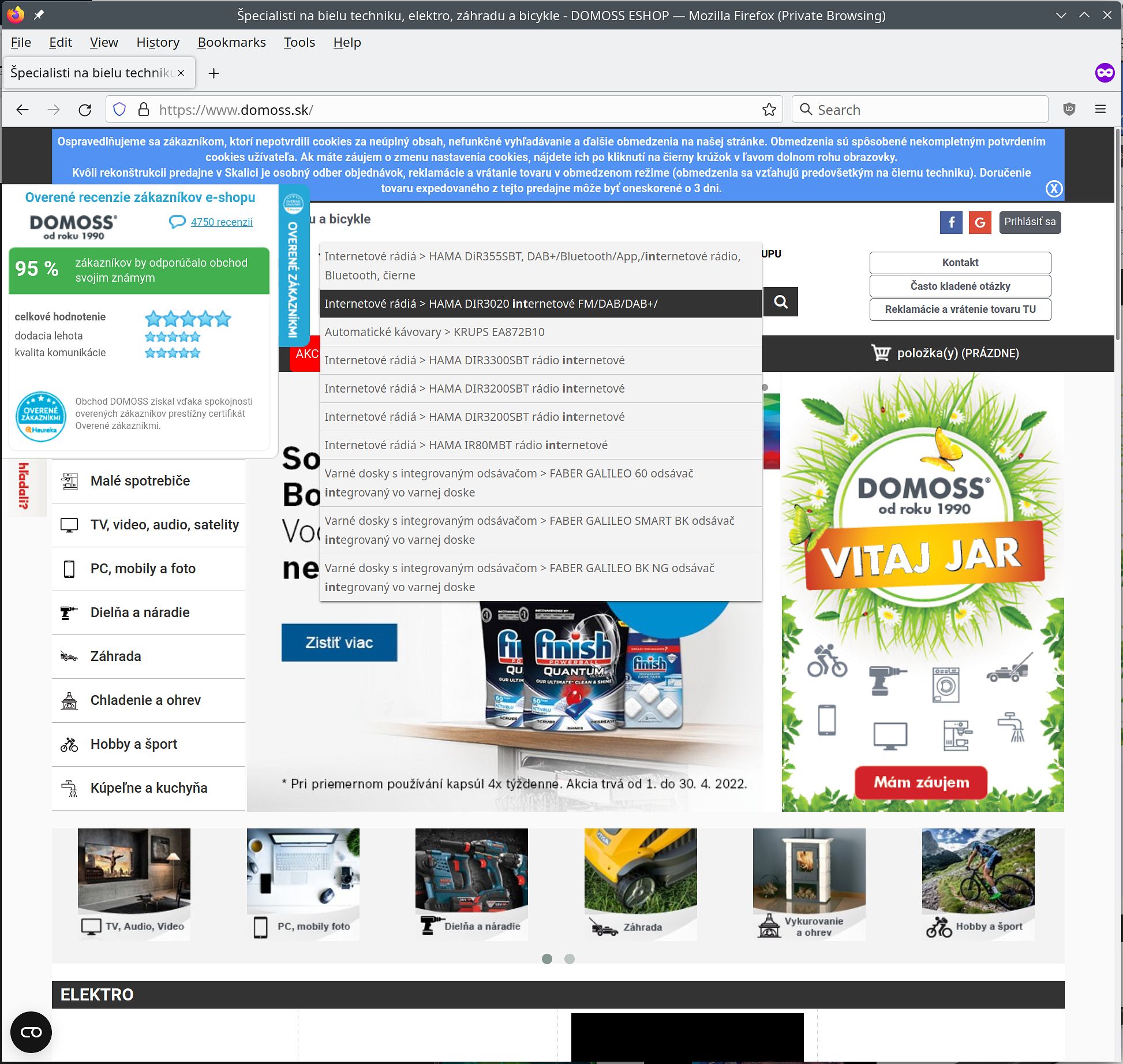The image size is (1123, 1064).
Task: Open the Bookmarks menu
Action: pos(231,42)
